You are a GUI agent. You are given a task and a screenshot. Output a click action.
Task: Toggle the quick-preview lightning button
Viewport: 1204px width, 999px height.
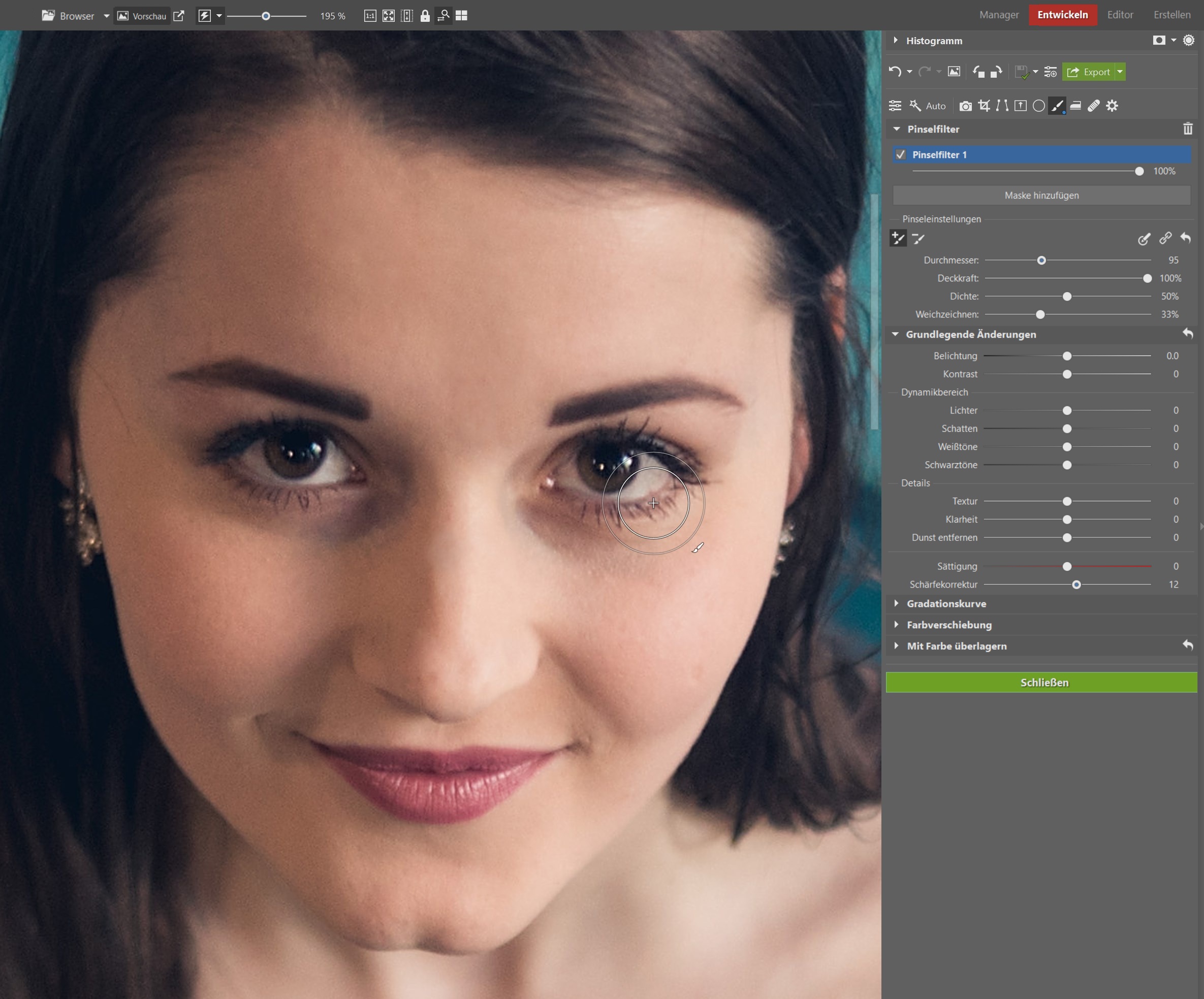click(205, 15)
